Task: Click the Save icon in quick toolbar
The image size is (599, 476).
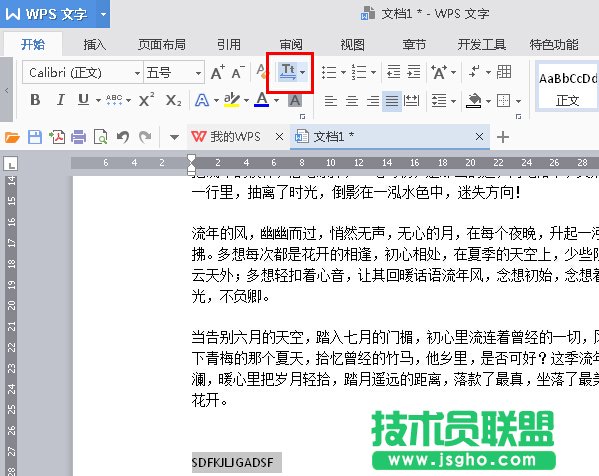Action: click(x=35, y=137)
